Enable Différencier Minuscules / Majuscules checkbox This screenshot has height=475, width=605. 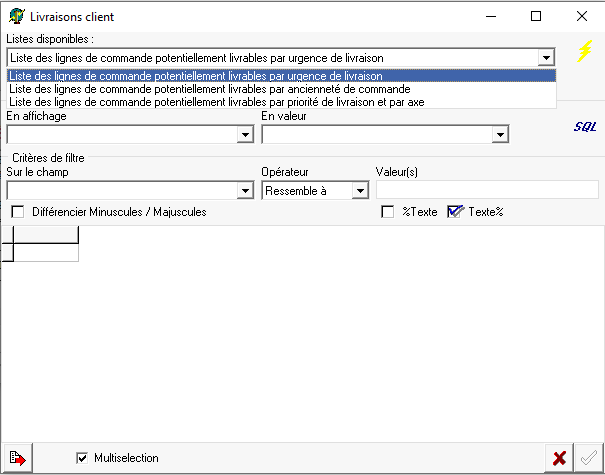click(x=17, y=212)
